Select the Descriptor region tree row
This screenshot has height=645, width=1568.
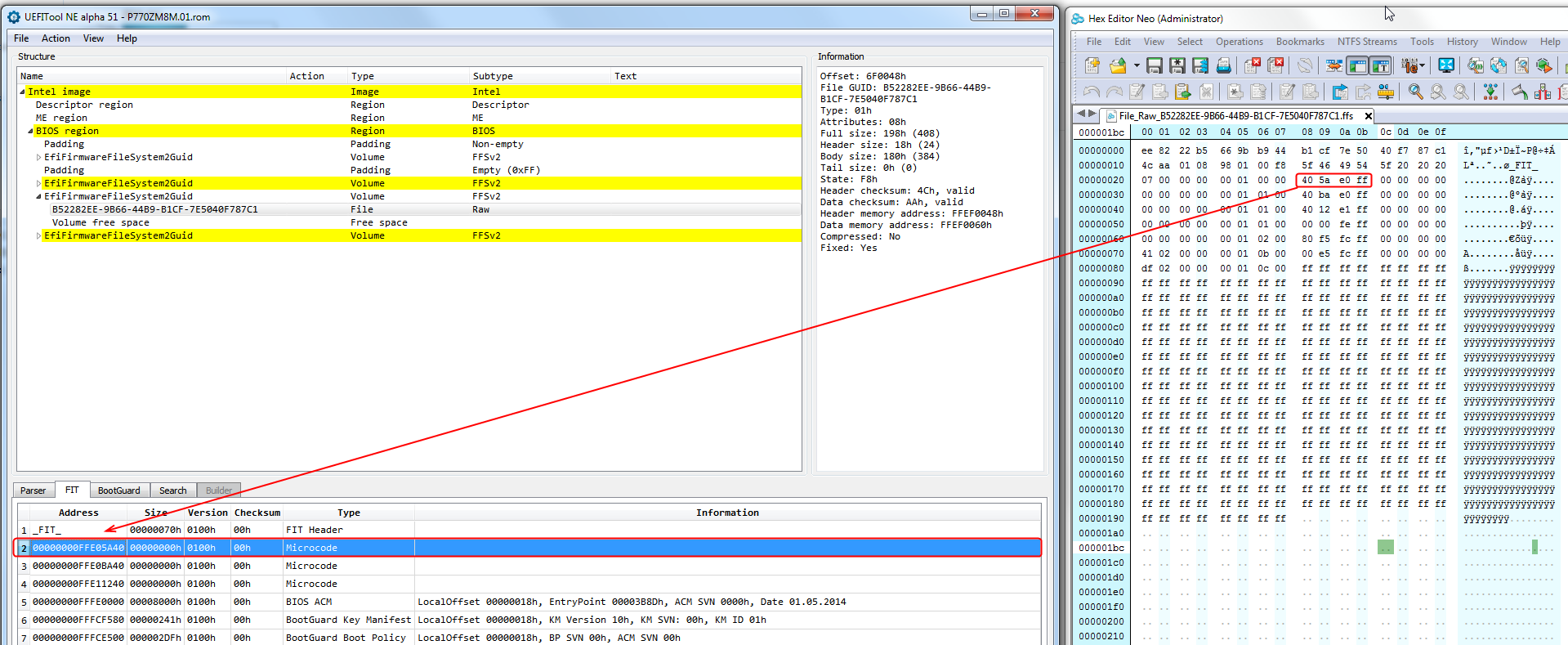[409, 105]
